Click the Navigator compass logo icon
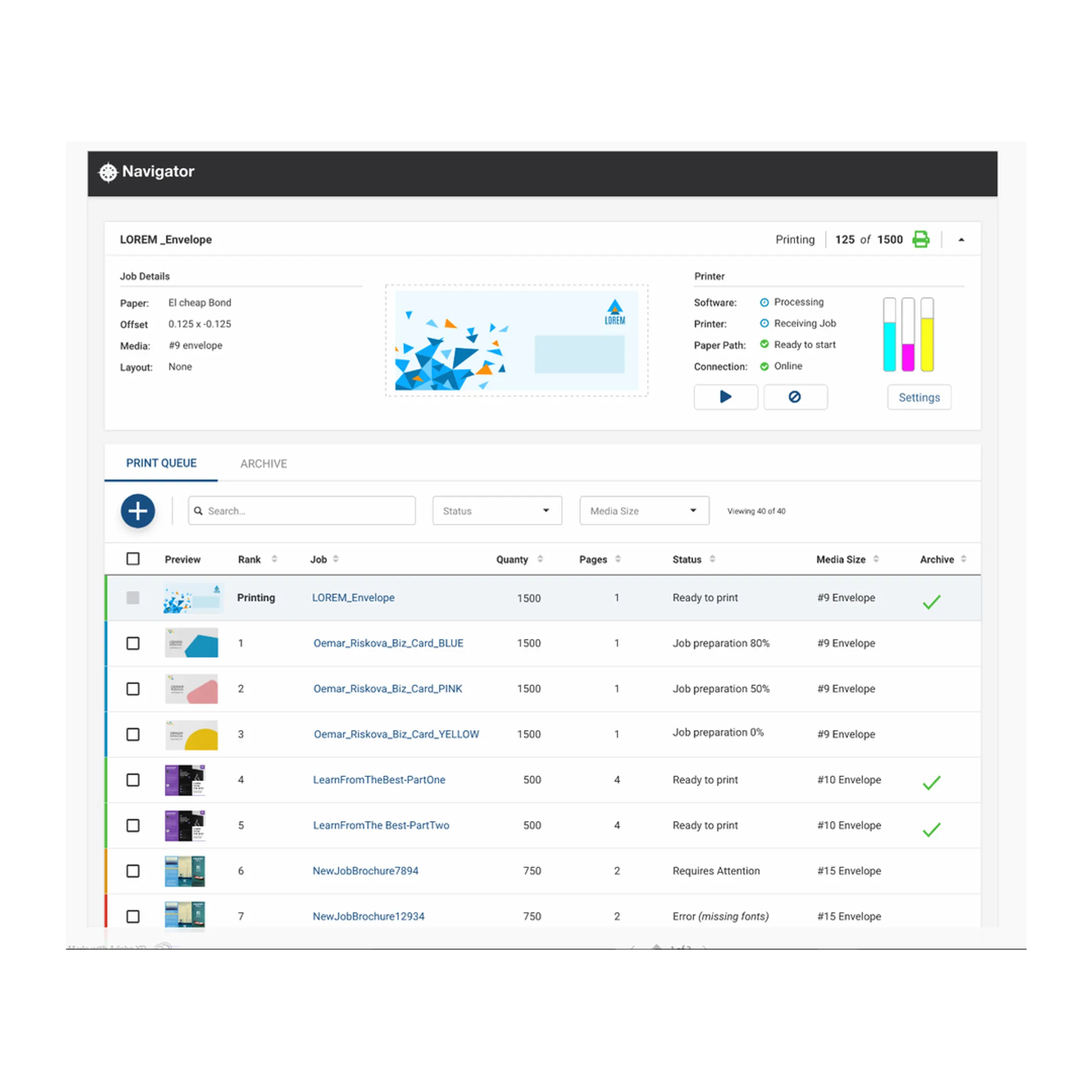 point(108,172)
